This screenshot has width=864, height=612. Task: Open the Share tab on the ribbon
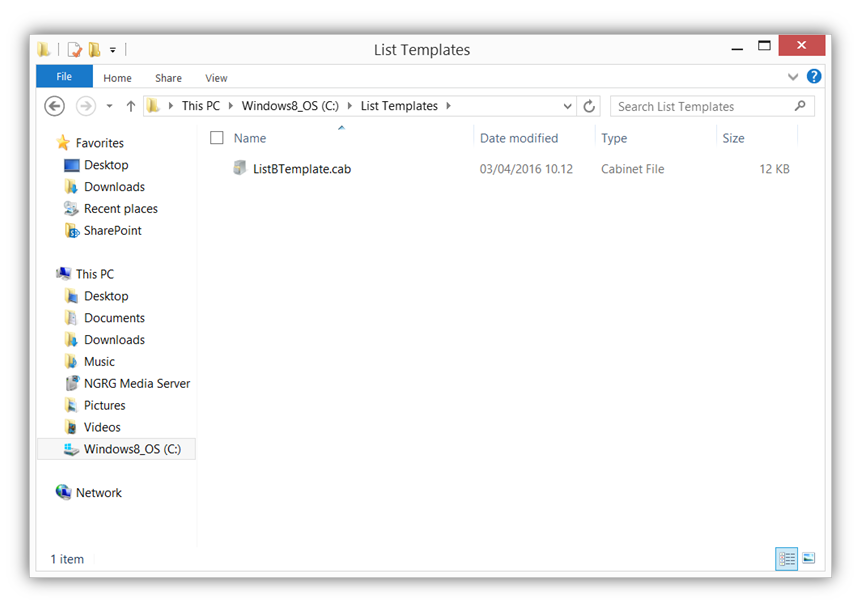pos(168,77)
